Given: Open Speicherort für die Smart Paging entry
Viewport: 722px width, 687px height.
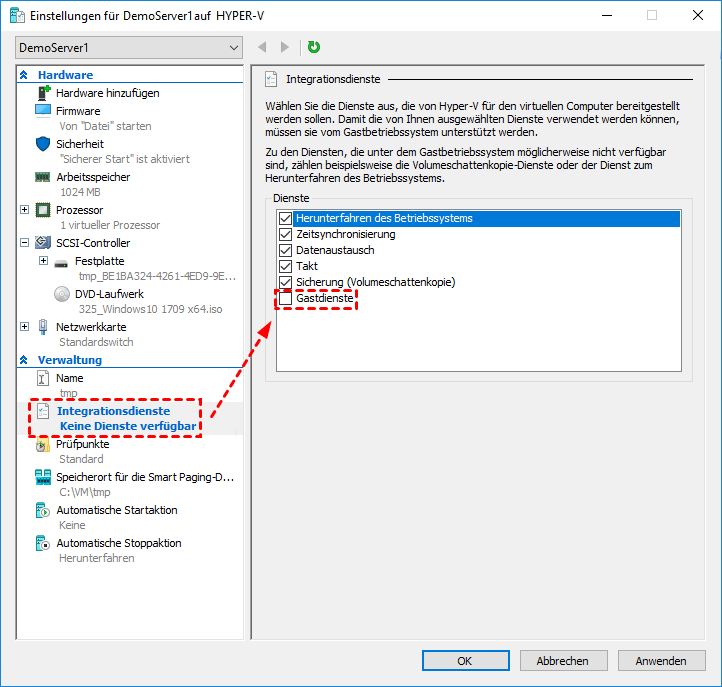Looking at the screenshot, I should [145, 477].
